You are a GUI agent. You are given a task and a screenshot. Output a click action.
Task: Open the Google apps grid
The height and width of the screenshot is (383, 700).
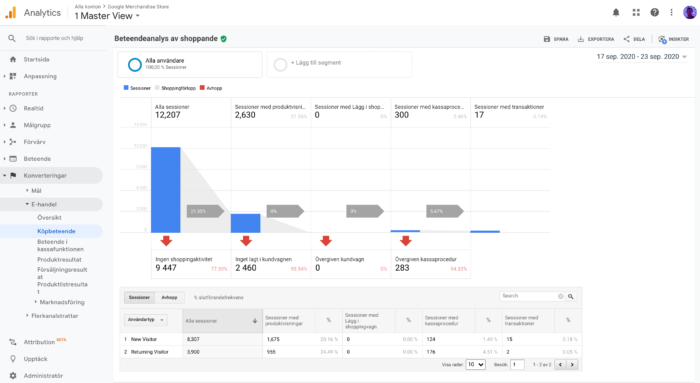coord(636,12)
